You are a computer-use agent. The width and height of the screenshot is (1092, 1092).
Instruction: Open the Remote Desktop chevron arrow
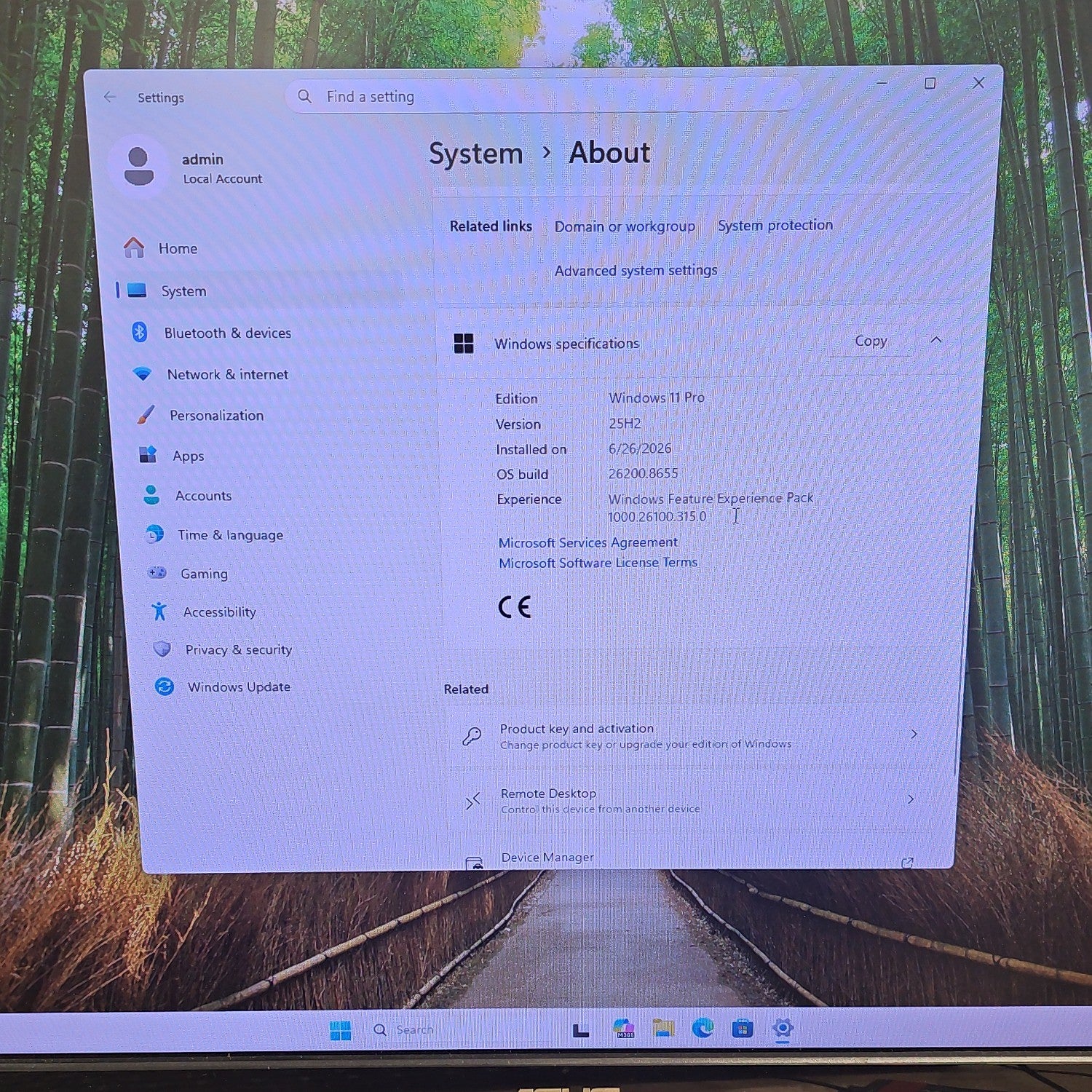[911, 799]
